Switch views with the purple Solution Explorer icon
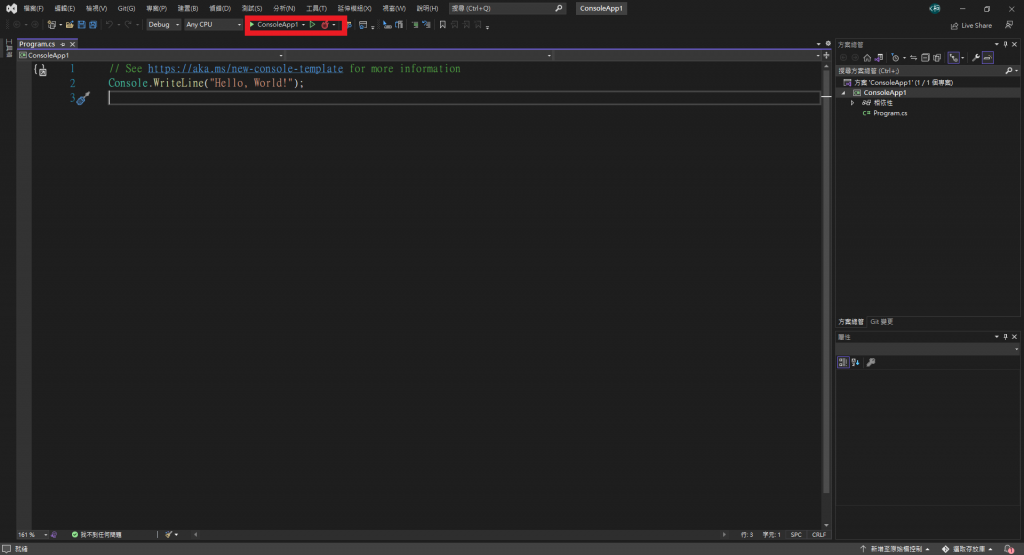Screen dimensions: 1024x555 pyautogui.click(x=878, y=57)
